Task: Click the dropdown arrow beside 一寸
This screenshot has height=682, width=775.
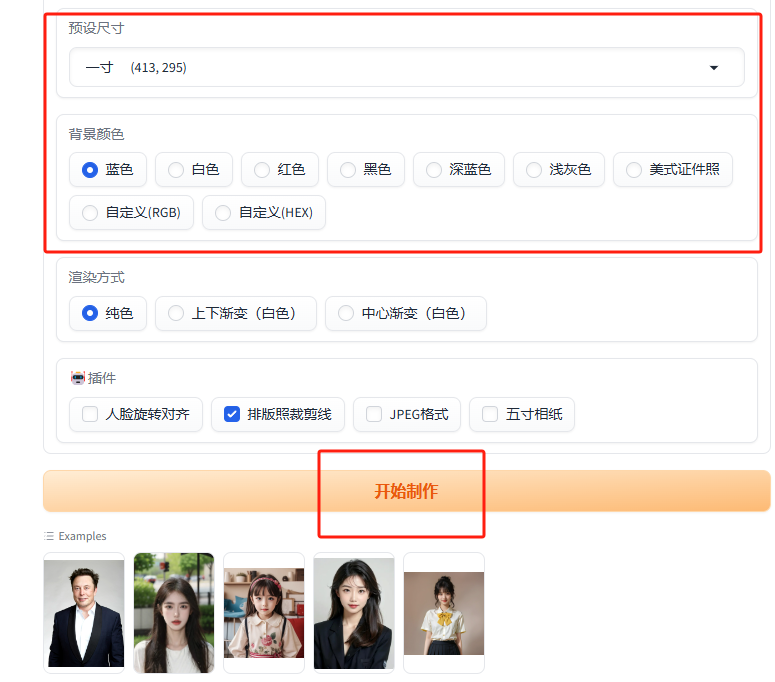Action: [713, 68]
